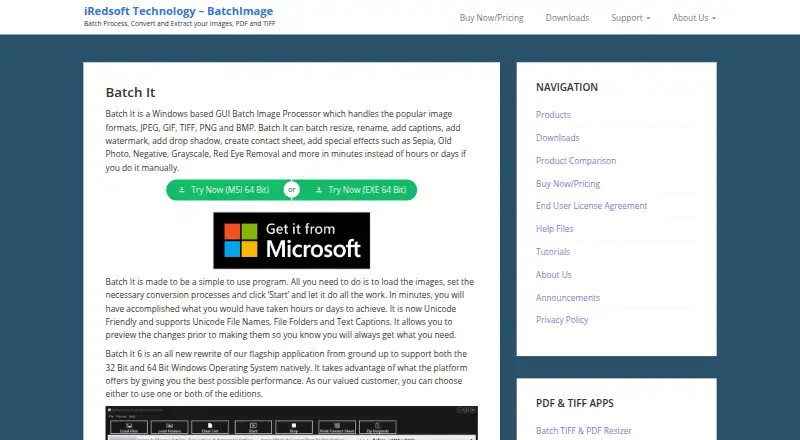Expand the About Us dropdown in header
This screenshot has height=440, width=800.
point(694,18)
